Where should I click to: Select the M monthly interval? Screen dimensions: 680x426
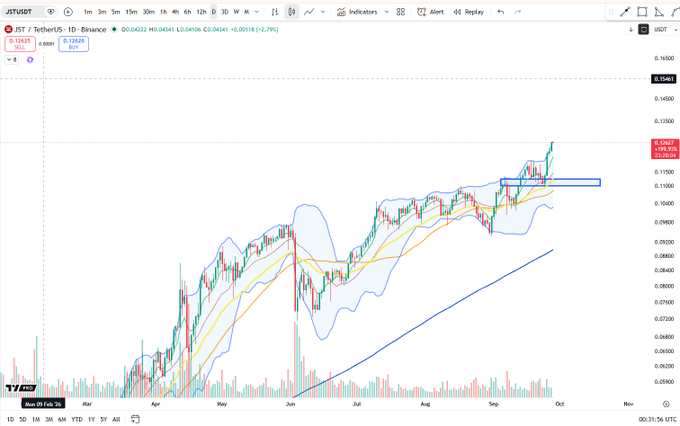click(x=246, y=12)
